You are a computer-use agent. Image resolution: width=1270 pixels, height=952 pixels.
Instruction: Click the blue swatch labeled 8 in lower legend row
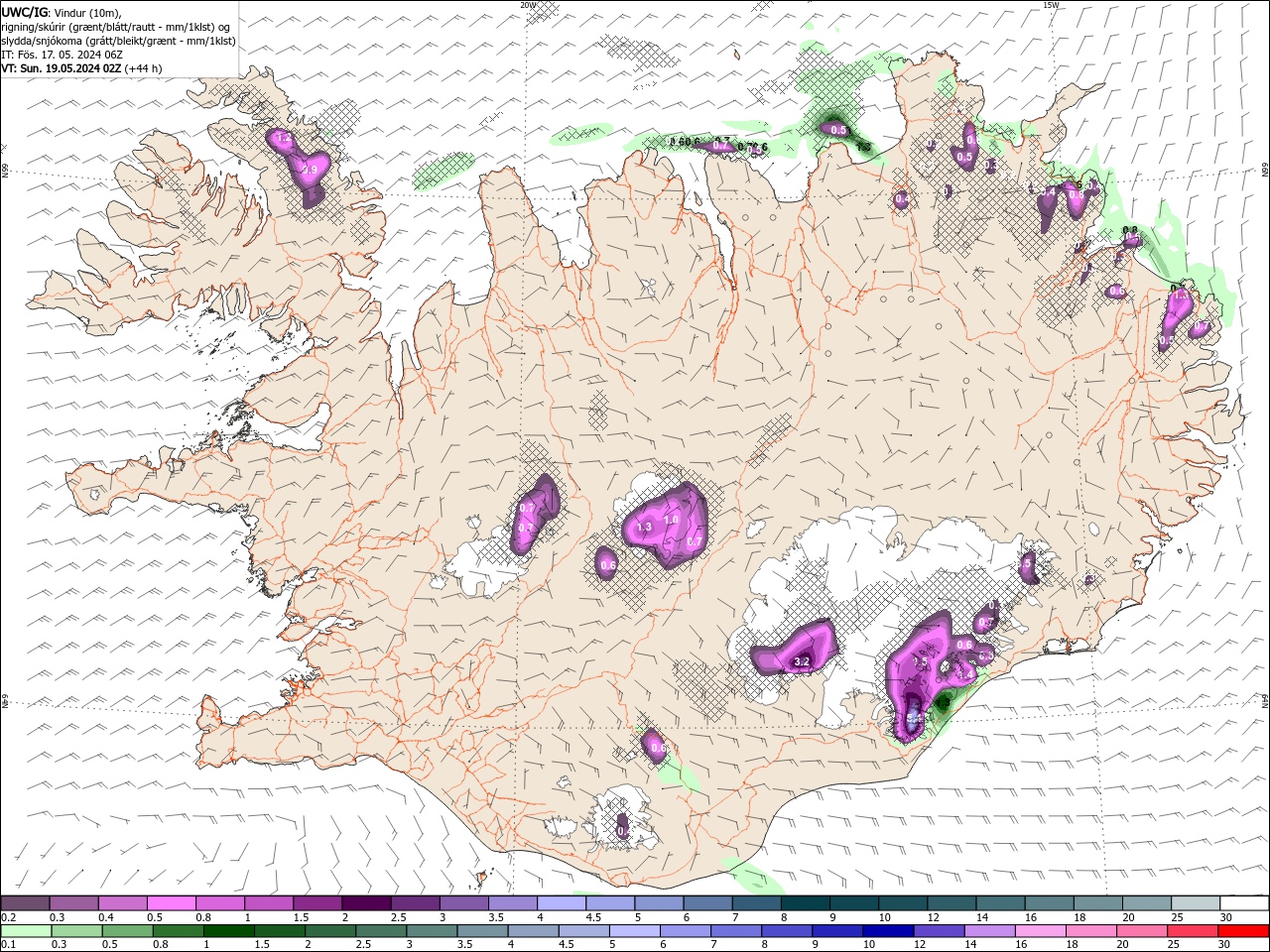pos(788,931)
